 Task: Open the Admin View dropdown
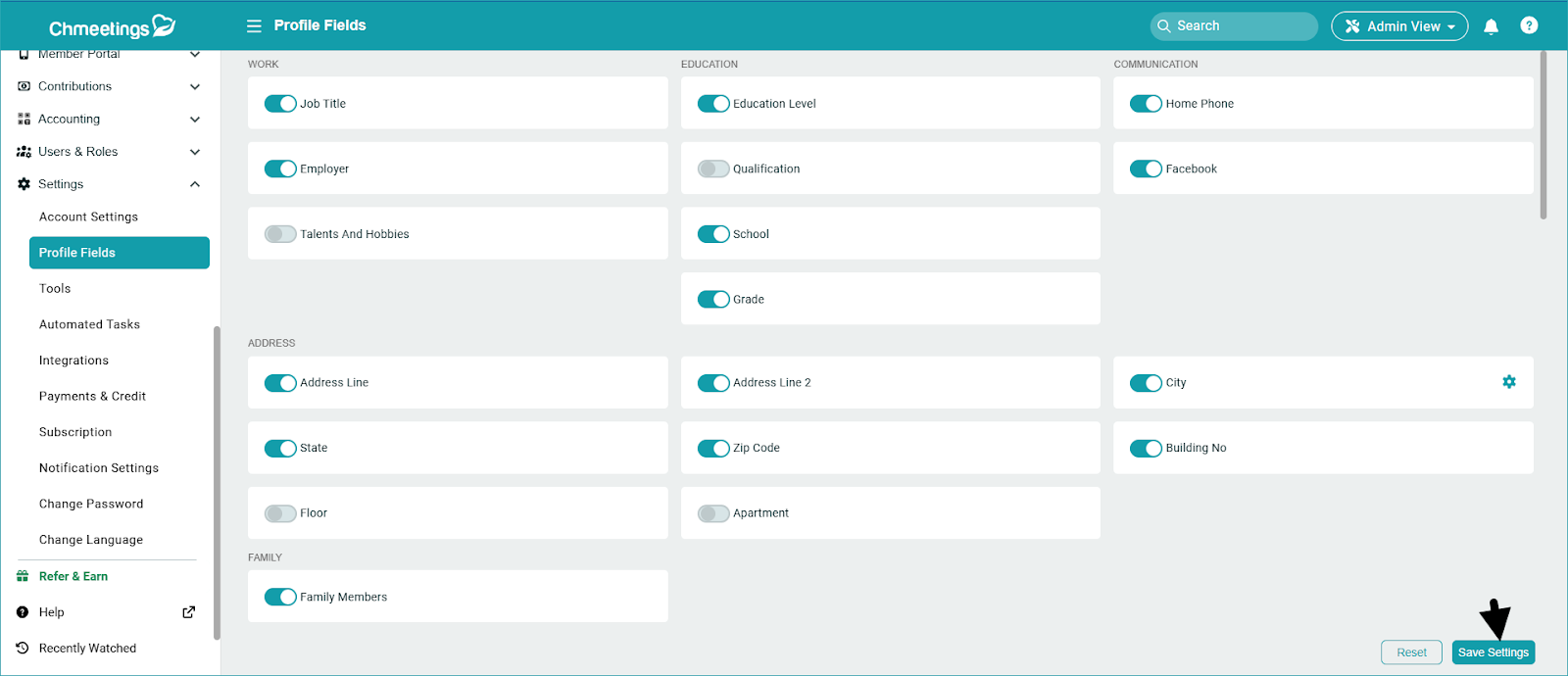pyautogui.click(x=1398, y=26)
